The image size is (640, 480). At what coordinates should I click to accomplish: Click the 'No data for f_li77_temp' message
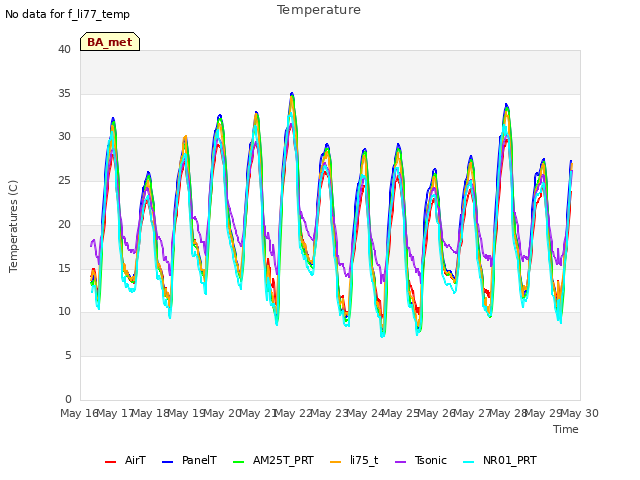pyautogui.click(x=67, y=14)
